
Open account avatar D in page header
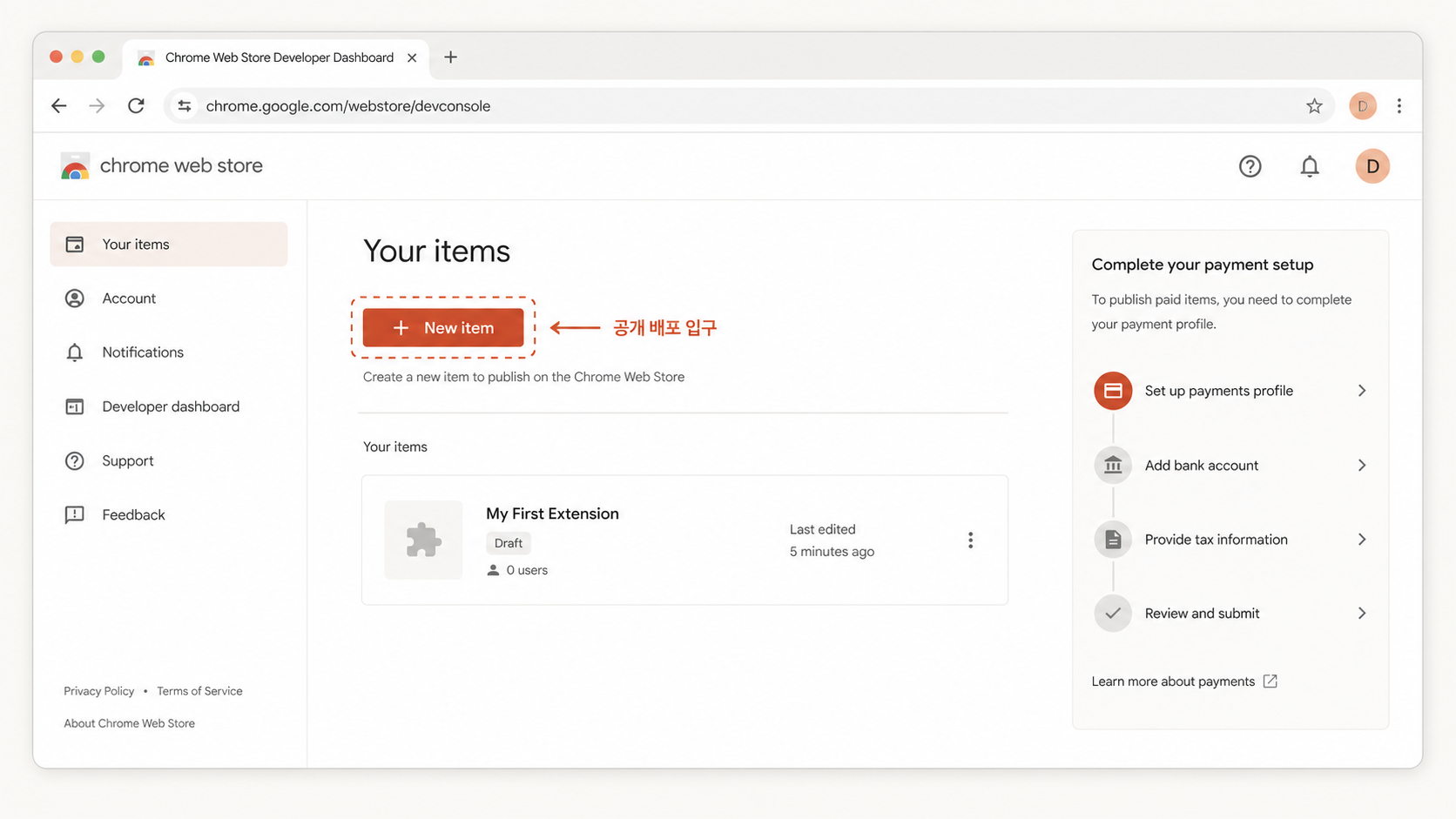click(1372, 166)
